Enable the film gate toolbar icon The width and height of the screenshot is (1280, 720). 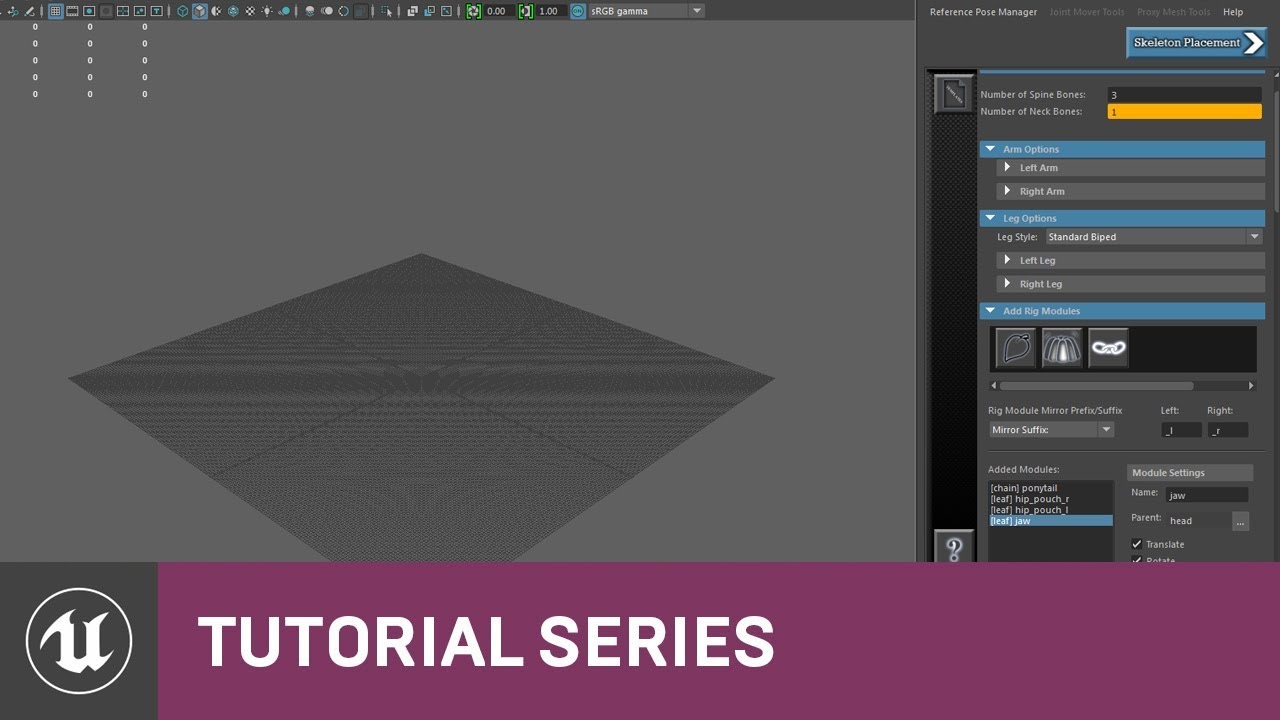(72, 11)
